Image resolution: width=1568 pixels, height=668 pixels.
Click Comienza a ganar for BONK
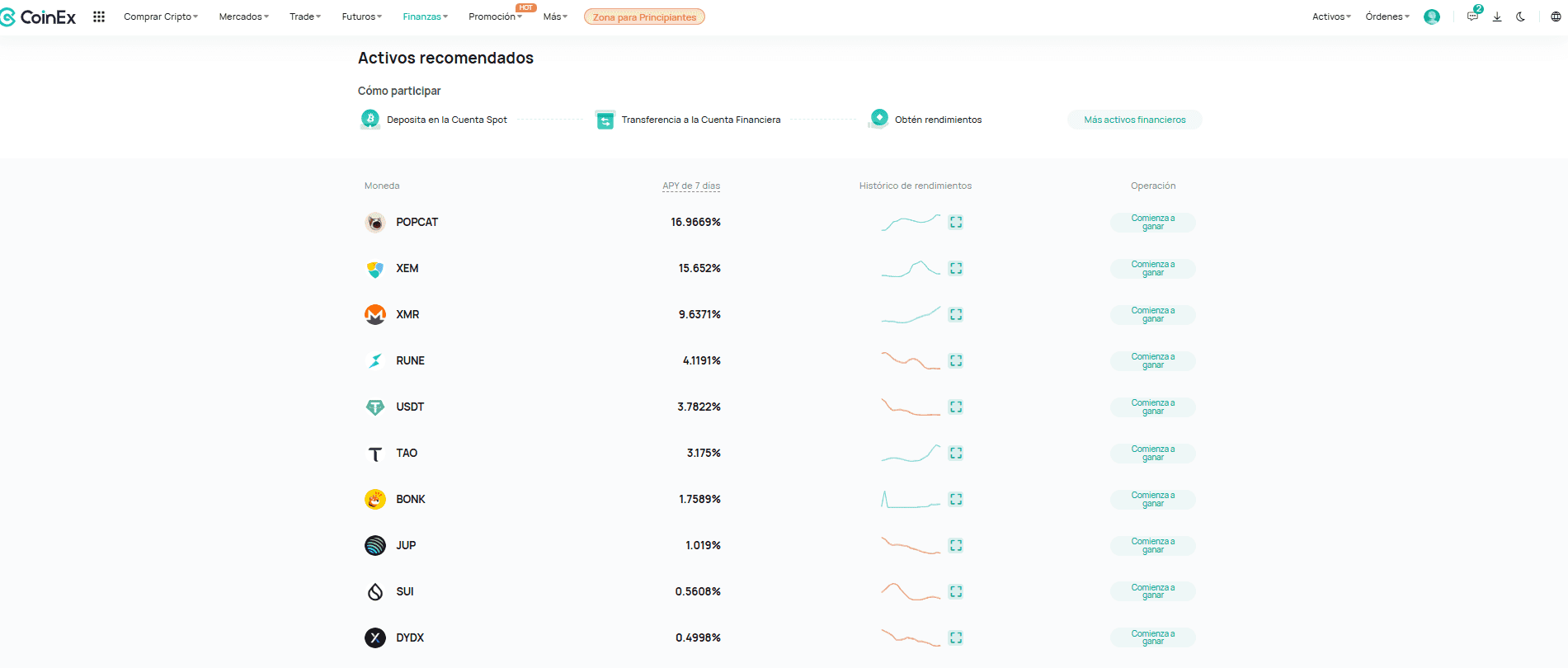[1153, 499]
